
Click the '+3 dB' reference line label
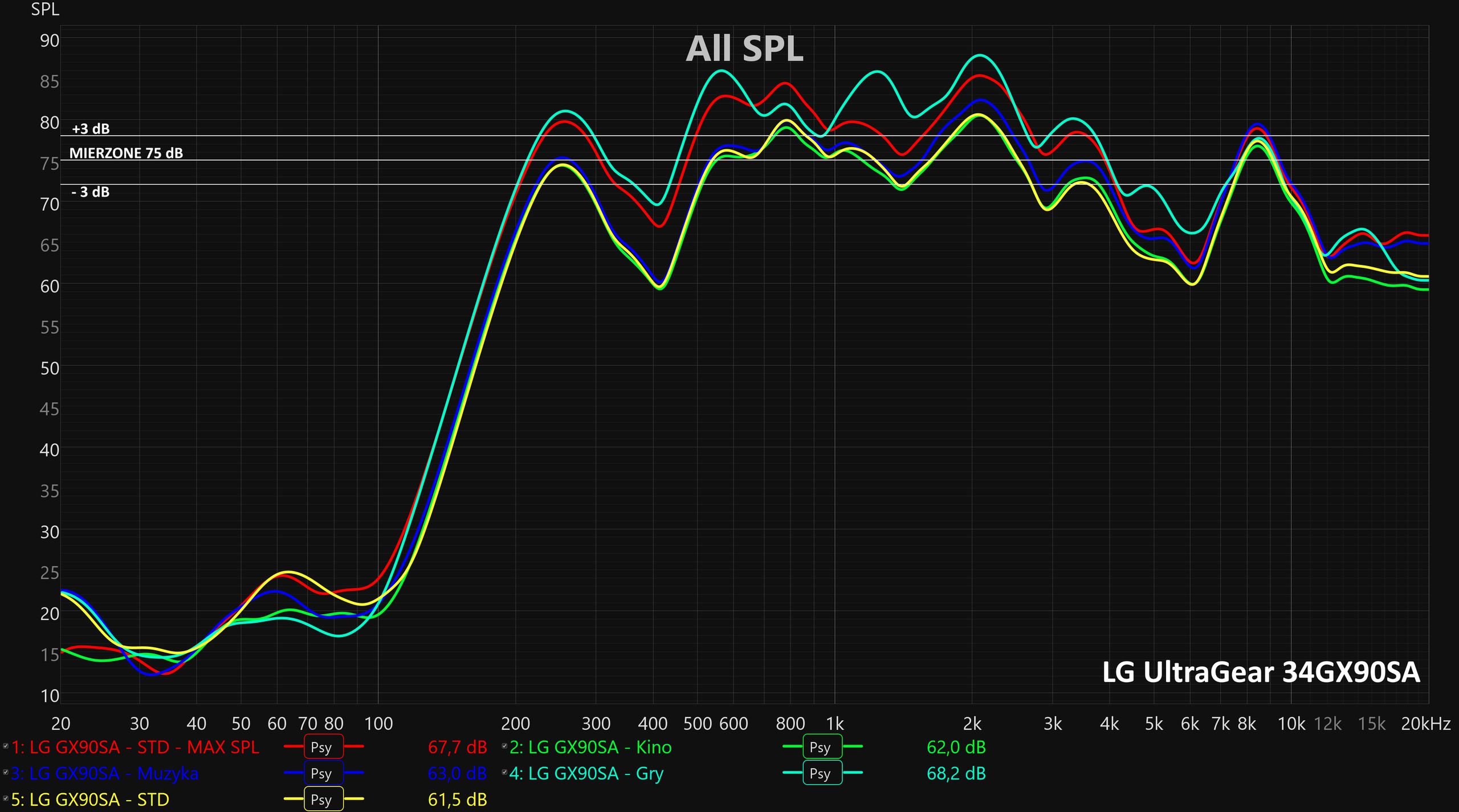(x=91, y=129)
